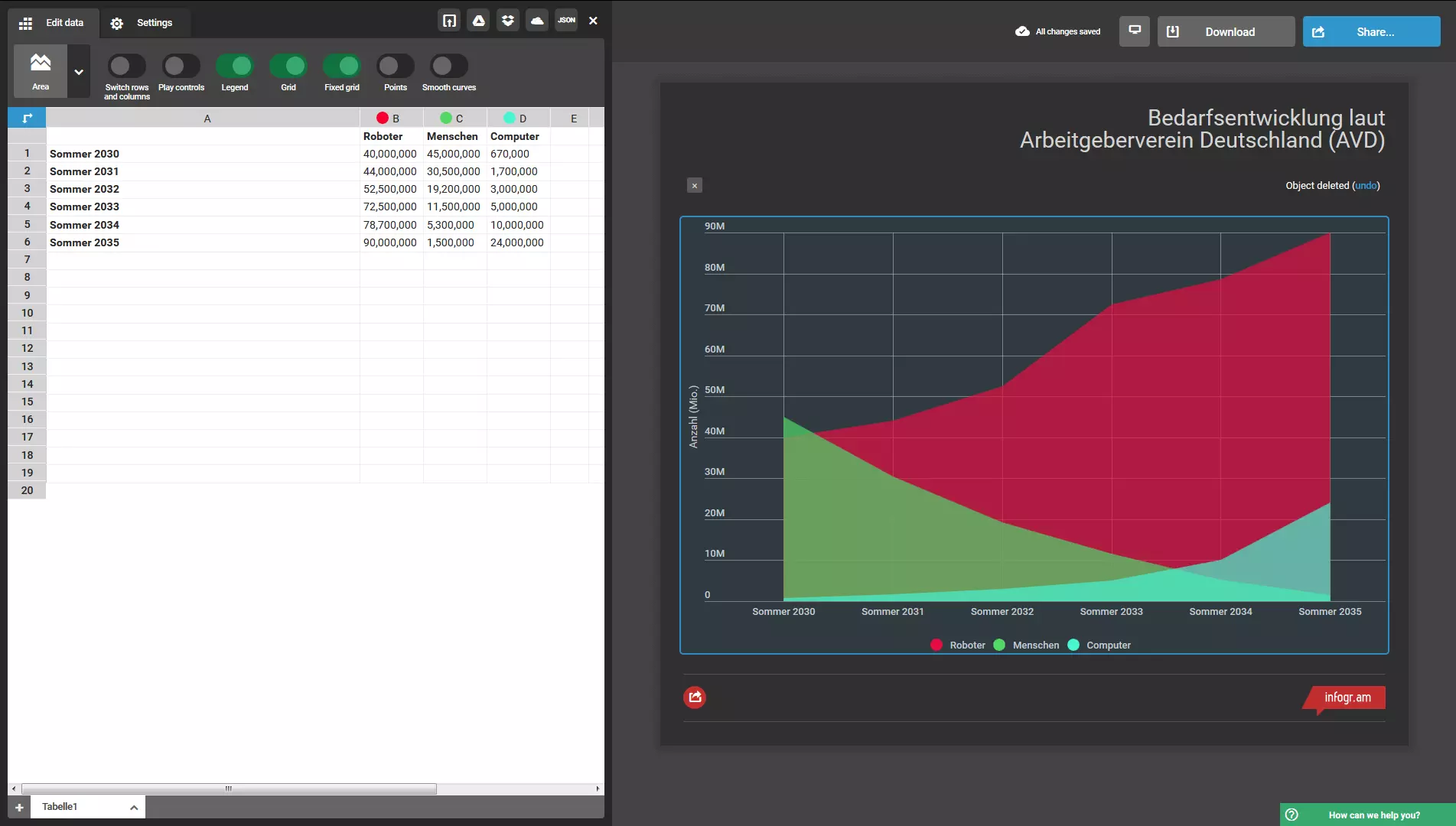
Task: Click the undo link
Action: (1366, 186)
